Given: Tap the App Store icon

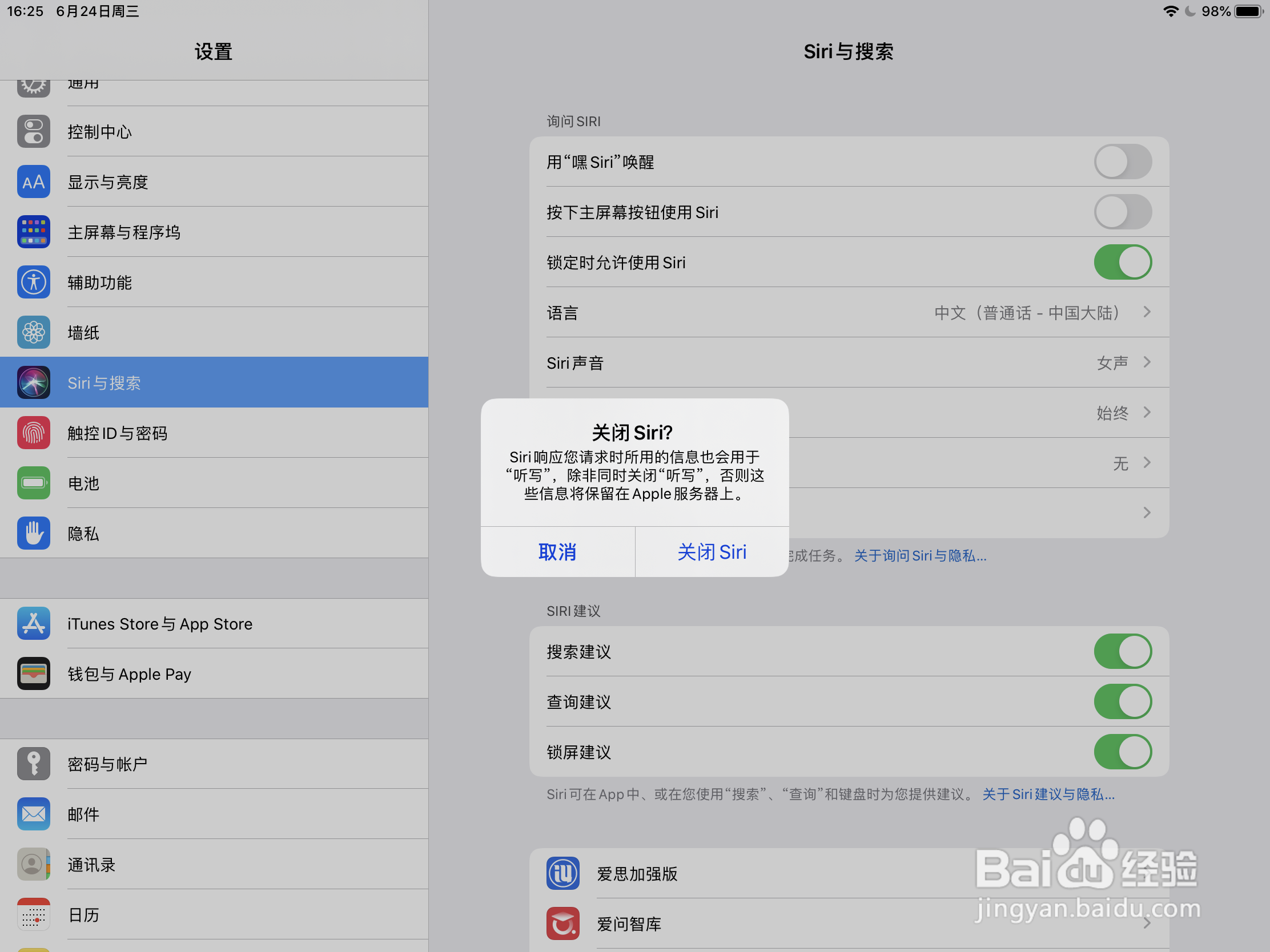Looking at the screenshot, I should 33,623.
